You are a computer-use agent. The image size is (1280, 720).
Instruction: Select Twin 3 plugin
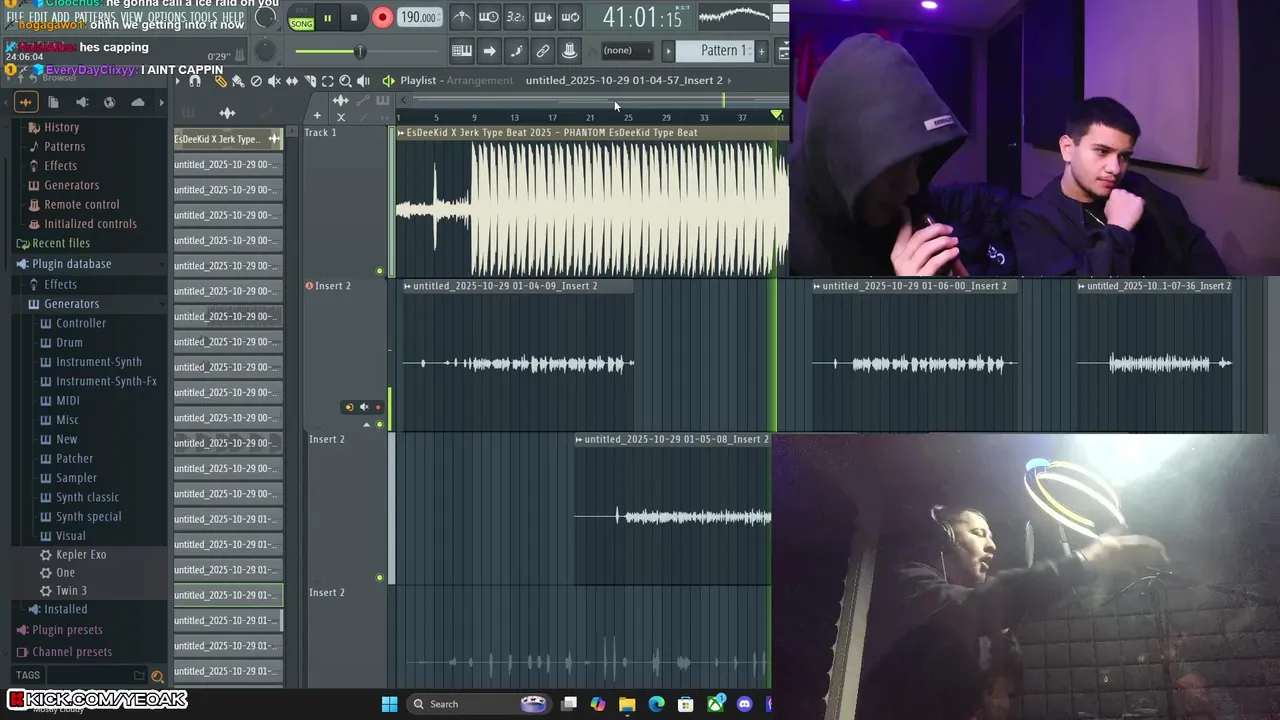71,591
